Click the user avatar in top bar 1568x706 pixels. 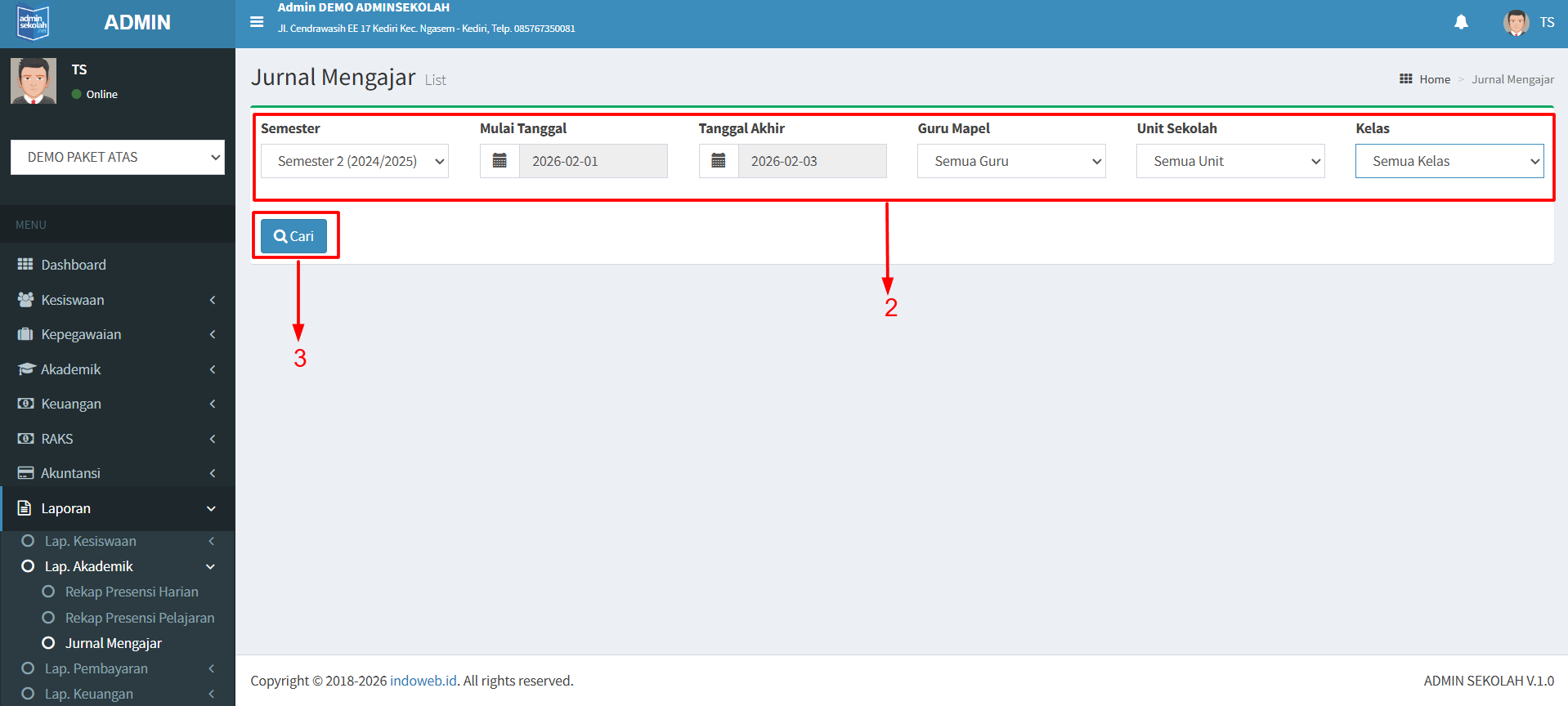(1516, 22)
